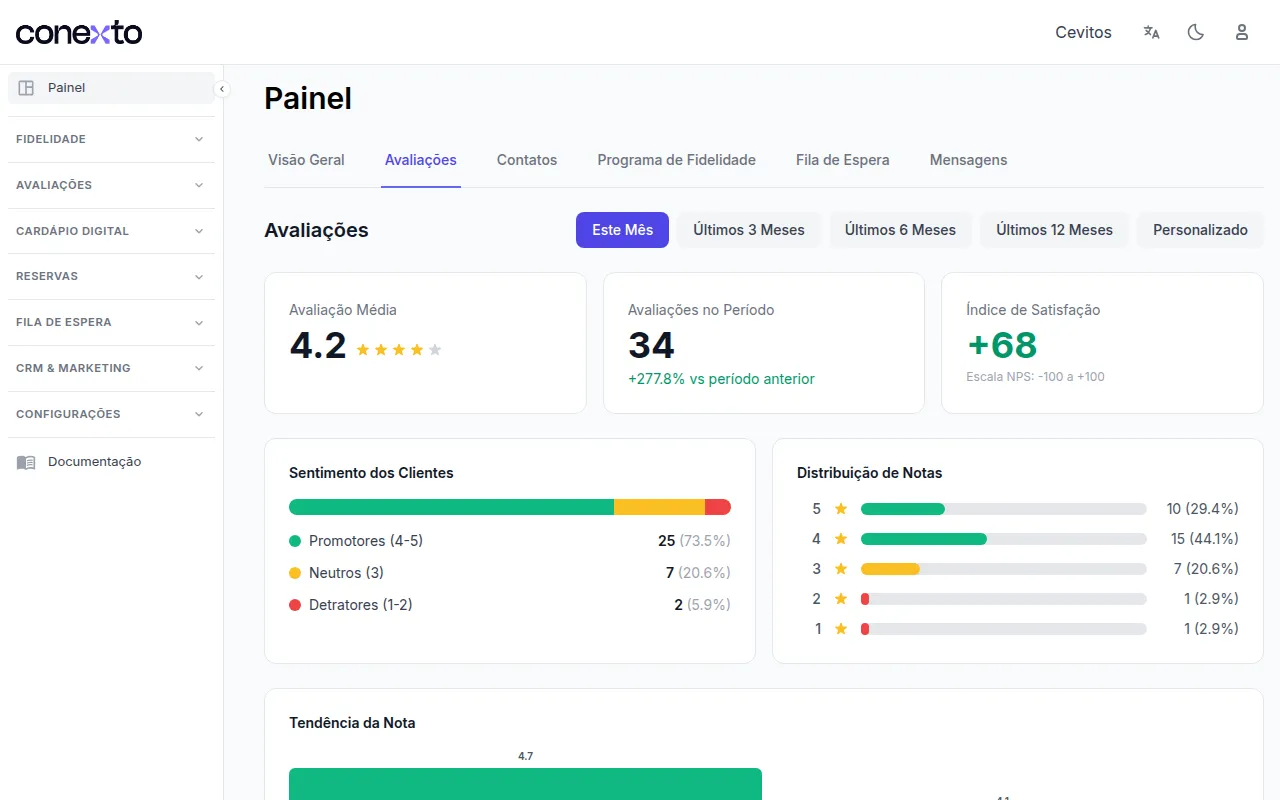
Task: Select the Este Mês period filter
Action: point(622,230)
